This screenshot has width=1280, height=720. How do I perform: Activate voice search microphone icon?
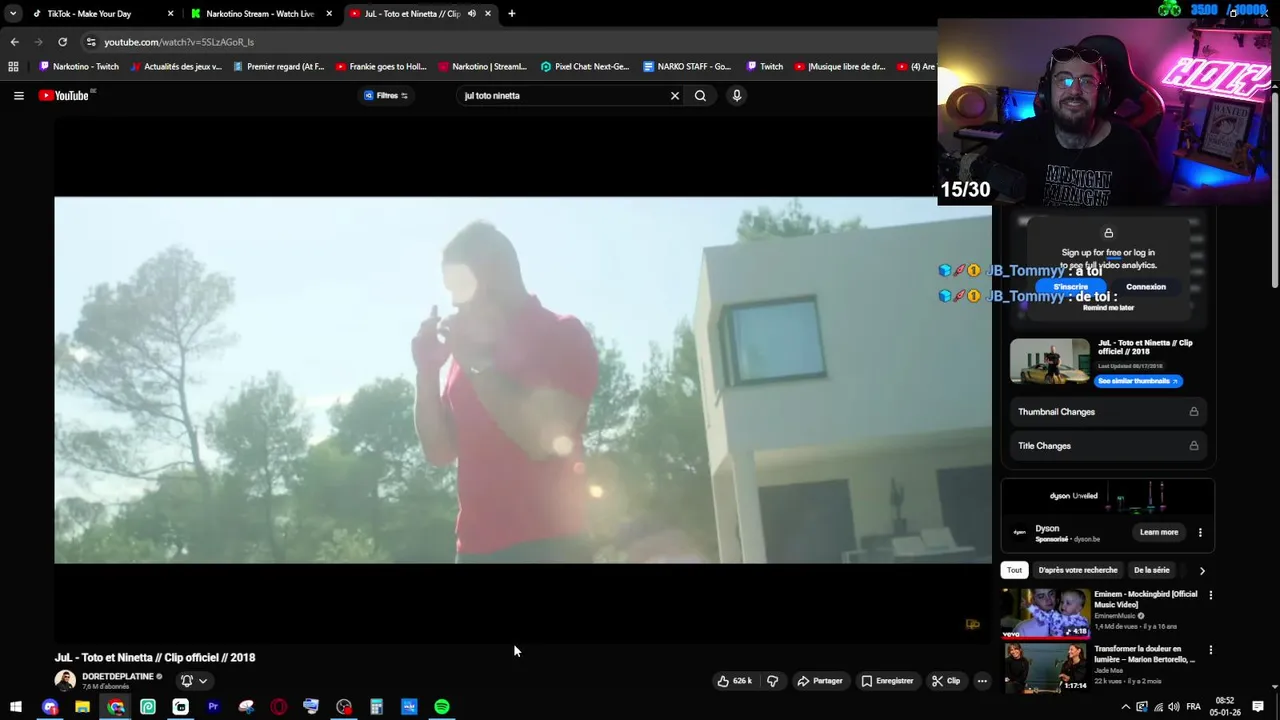click(737, 96)
